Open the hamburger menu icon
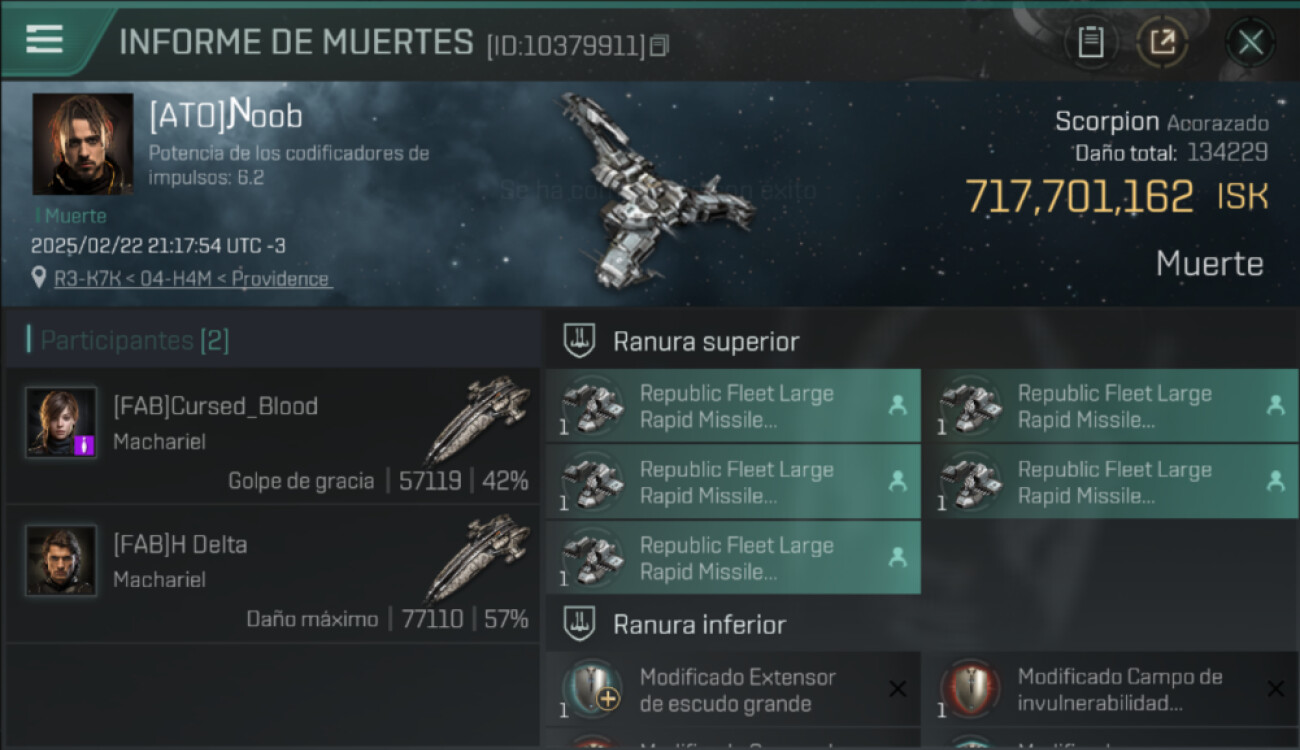The image size is (1300, 750). click(x=44, y=40)
